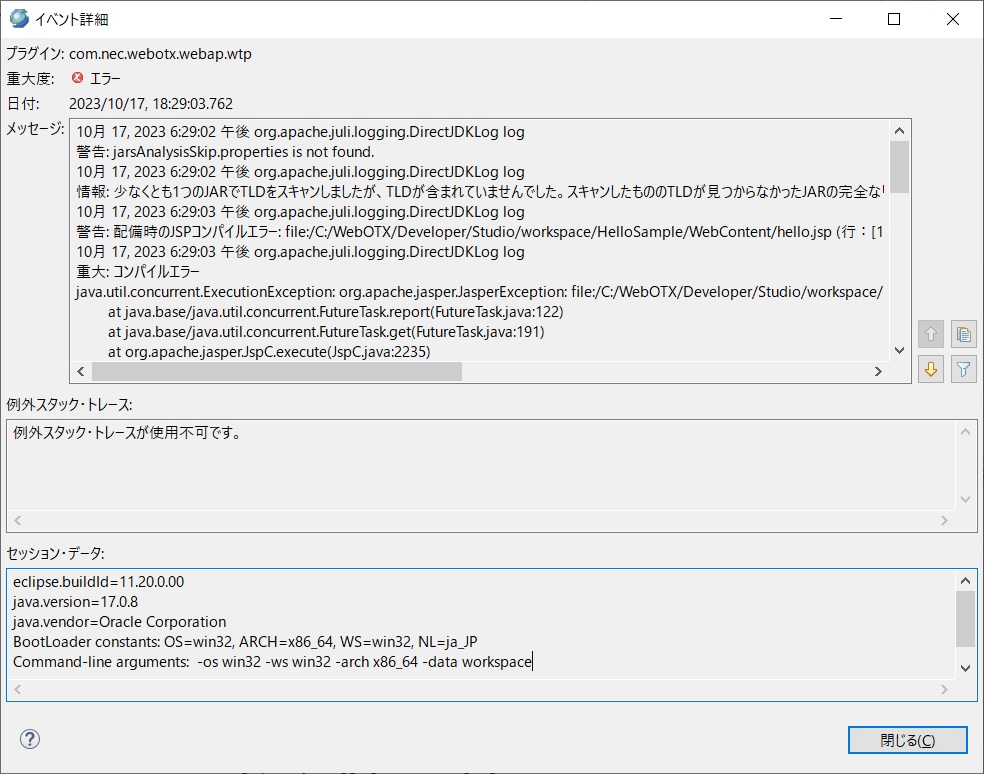Click message pane horizontal scroll left arrow
Image resolution: width=984 pixels, height=774 pixels.
(x=80, y=371)
